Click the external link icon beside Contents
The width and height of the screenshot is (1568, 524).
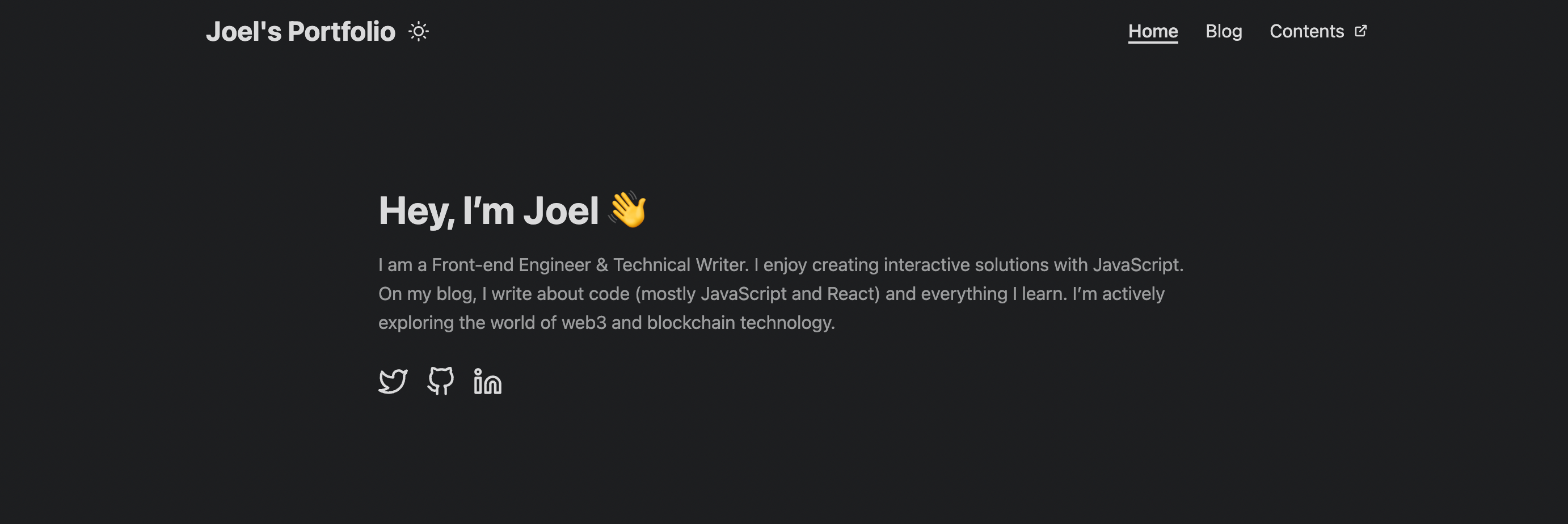pyautogui.click(x=1360, y=31)
